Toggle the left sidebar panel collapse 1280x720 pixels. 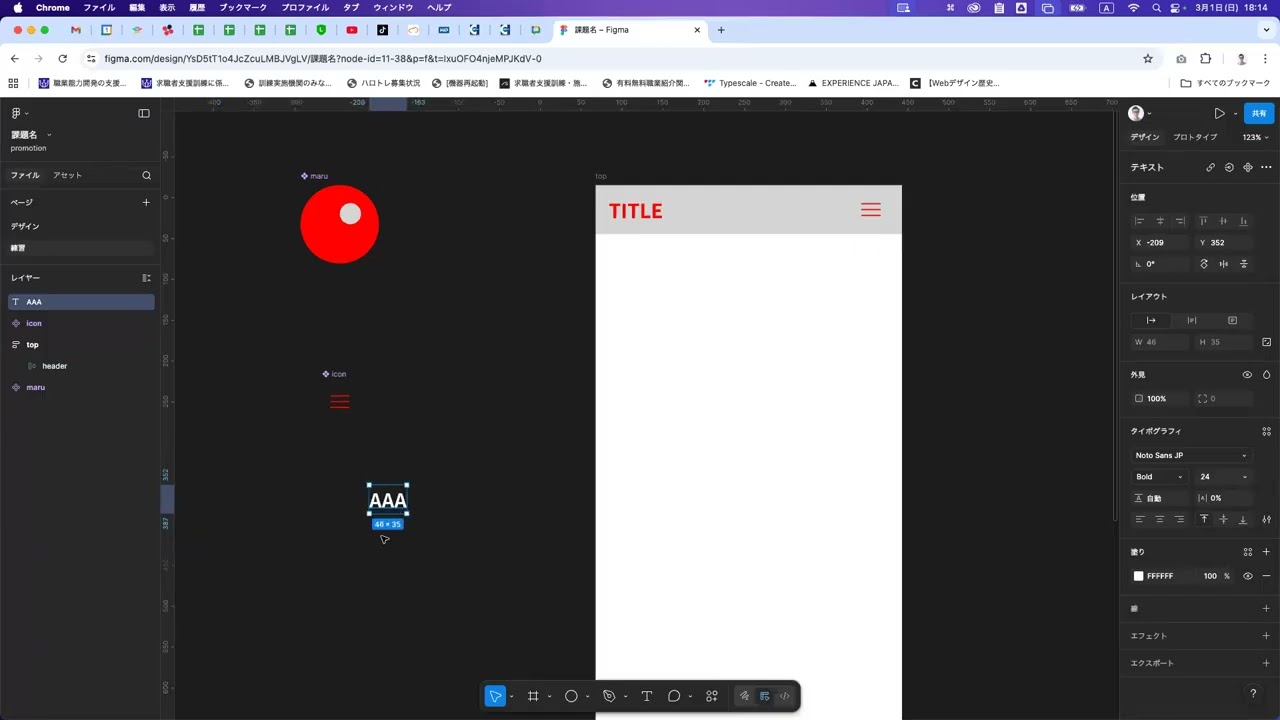pyautogui.click(x=144, y=113)
